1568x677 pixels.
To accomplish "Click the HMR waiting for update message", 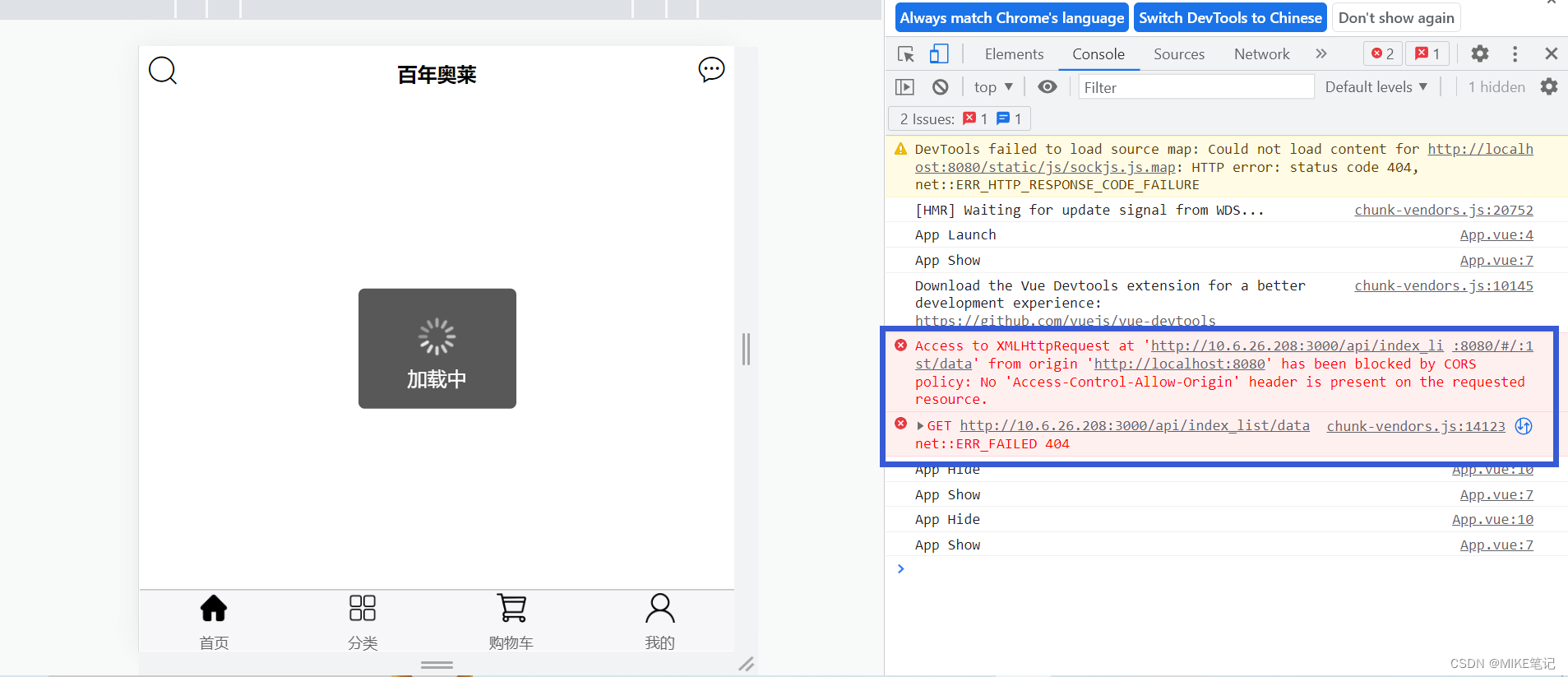I will [x=1089, y=211].
